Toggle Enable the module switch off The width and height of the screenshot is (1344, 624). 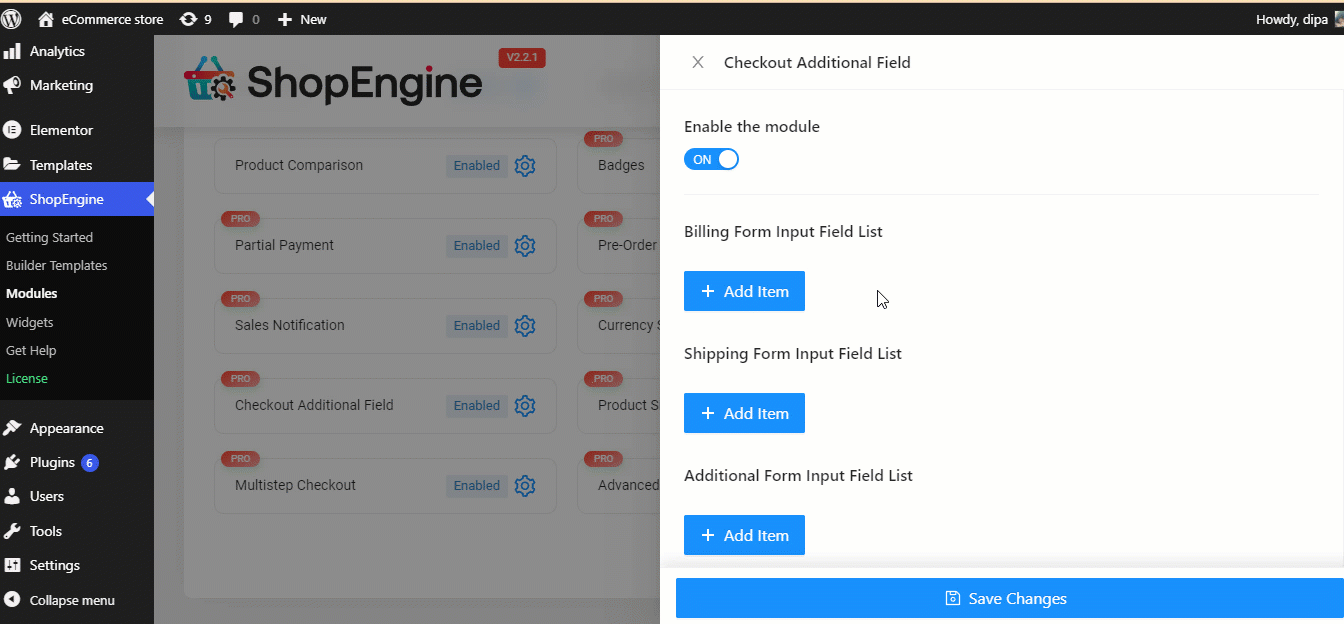[711, 159]
